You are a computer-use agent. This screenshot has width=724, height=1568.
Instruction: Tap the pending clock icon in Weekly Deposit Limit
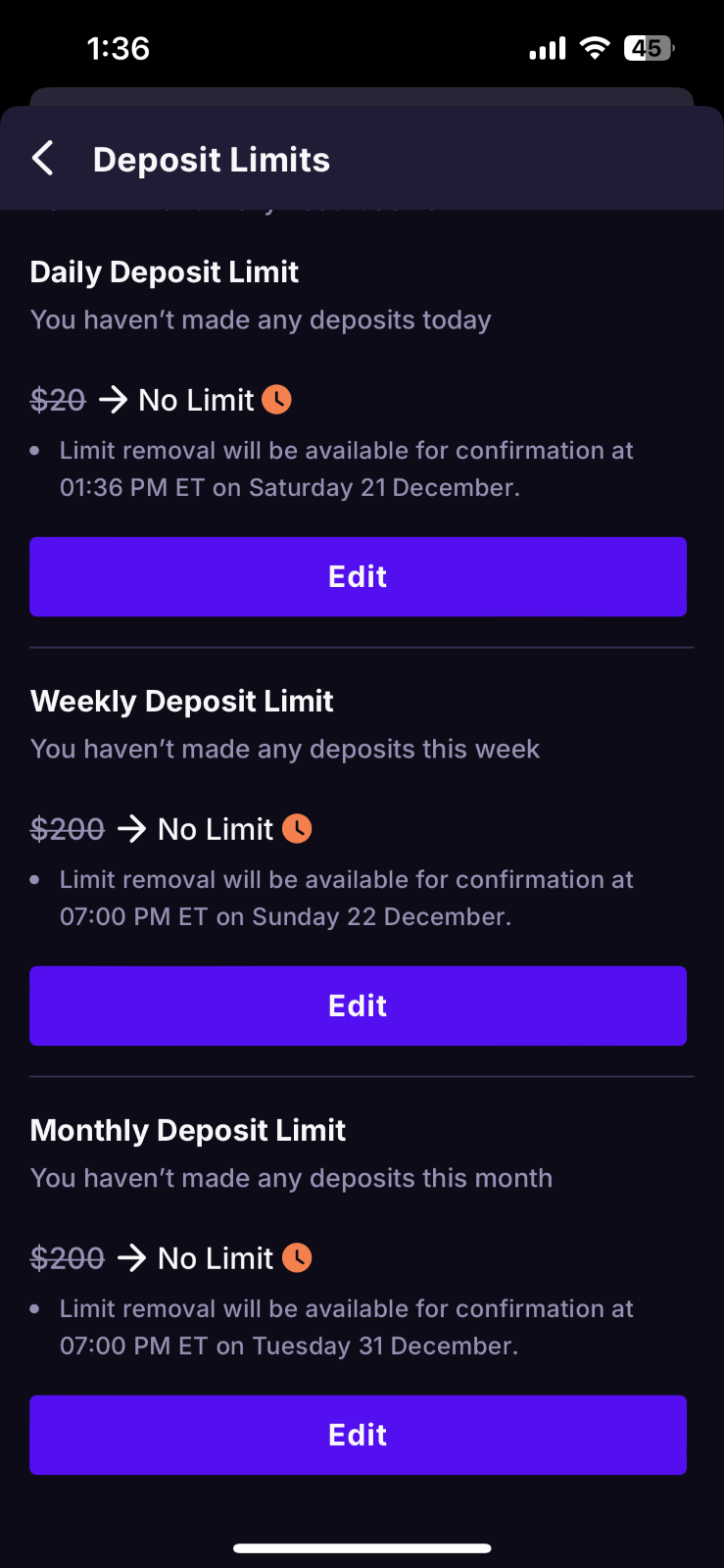point(297,829)
